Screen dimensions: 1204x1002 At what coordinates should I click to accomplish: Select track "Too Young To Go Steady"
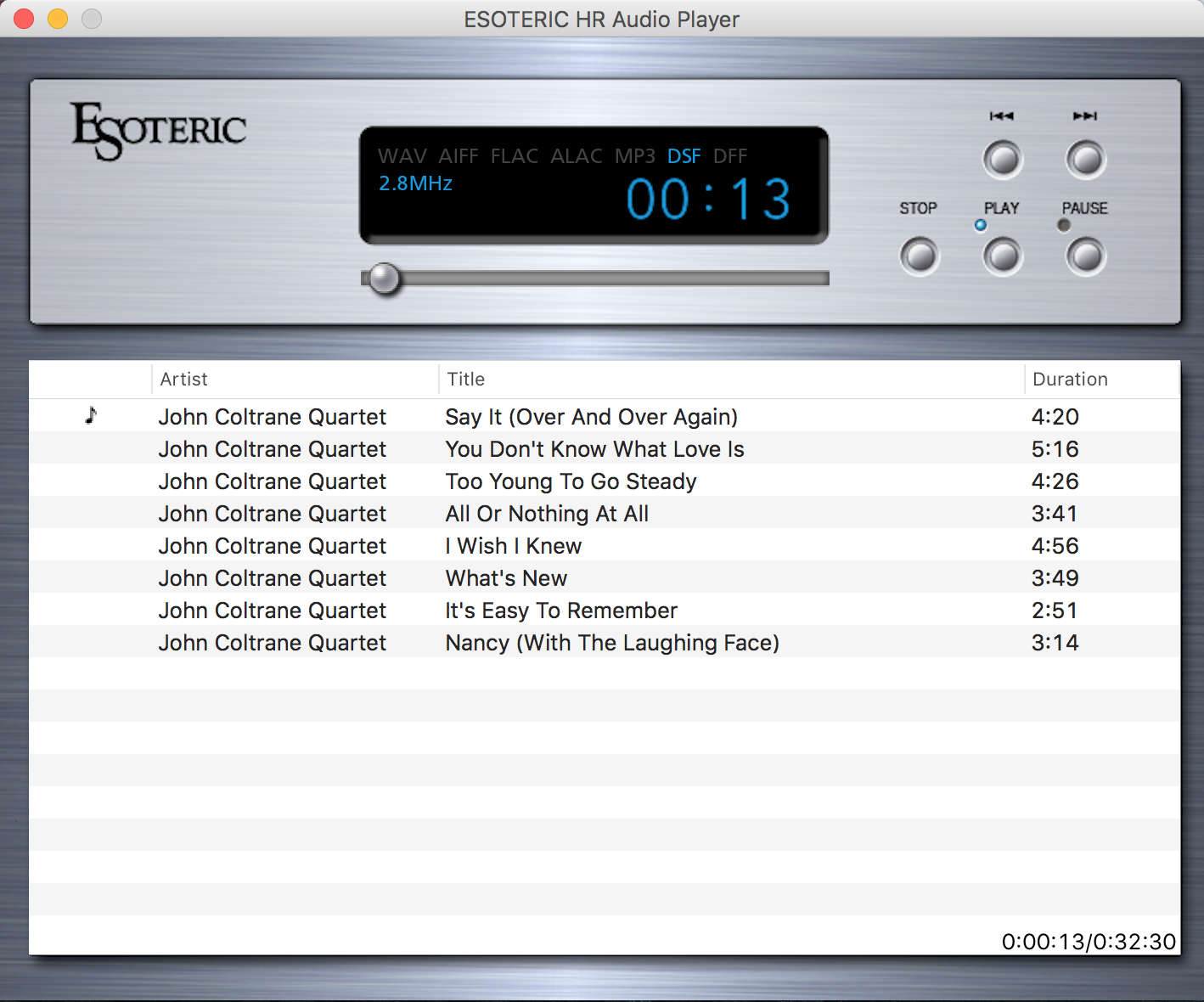(x=571, y=481)
